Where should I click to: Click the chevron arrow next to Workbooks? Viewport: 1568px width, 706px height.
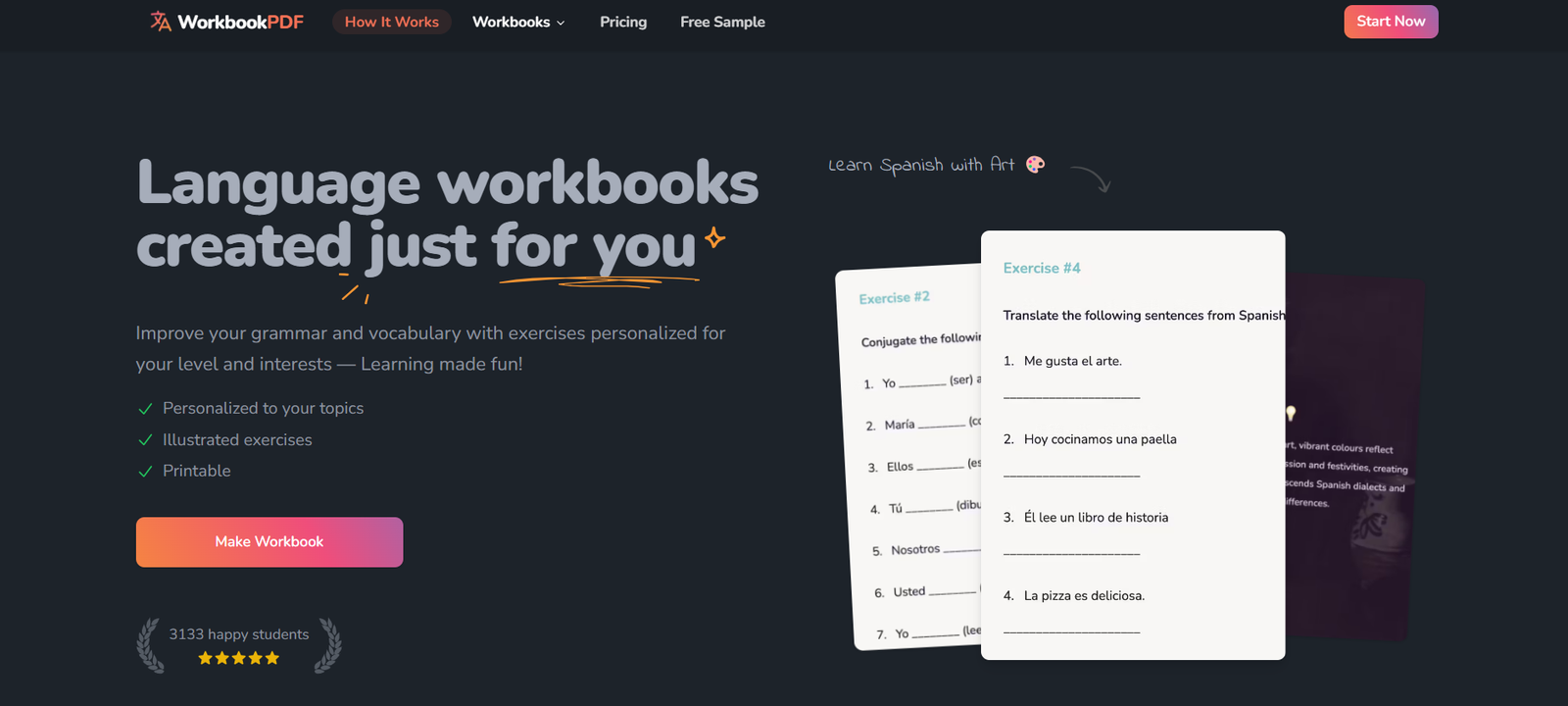561,23
